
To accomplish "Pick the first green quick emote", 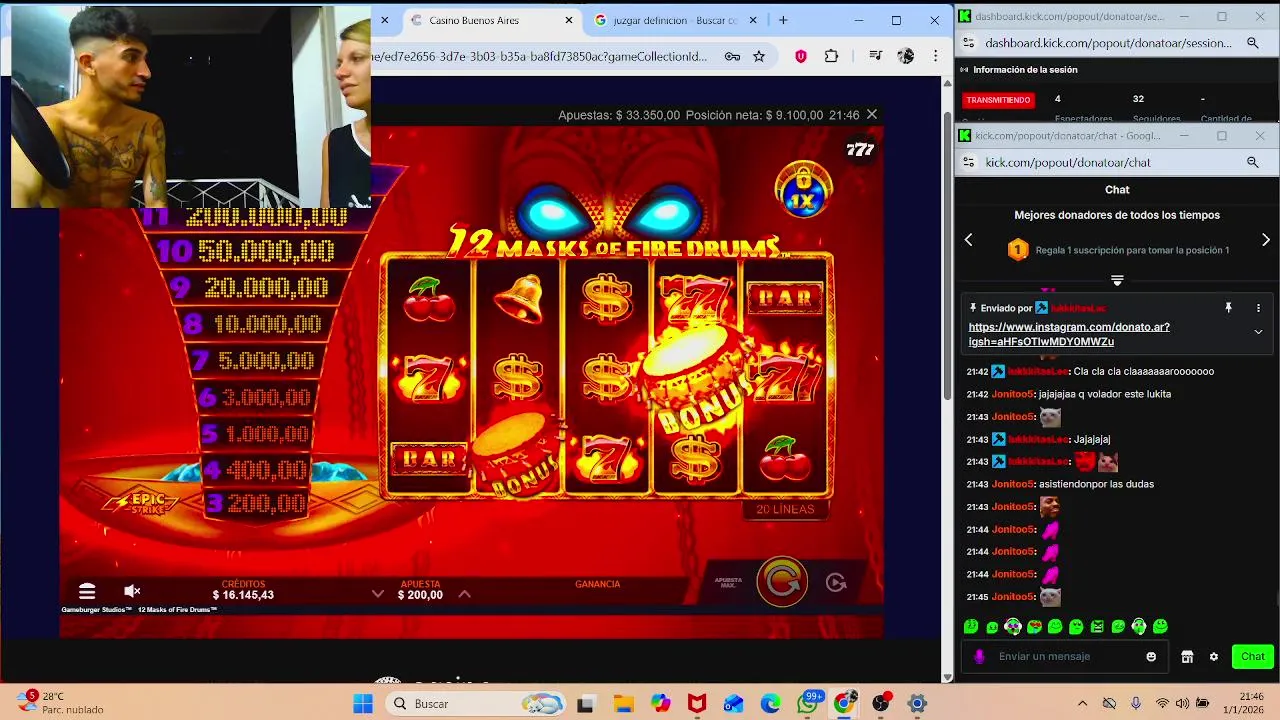I will (971, 627).
